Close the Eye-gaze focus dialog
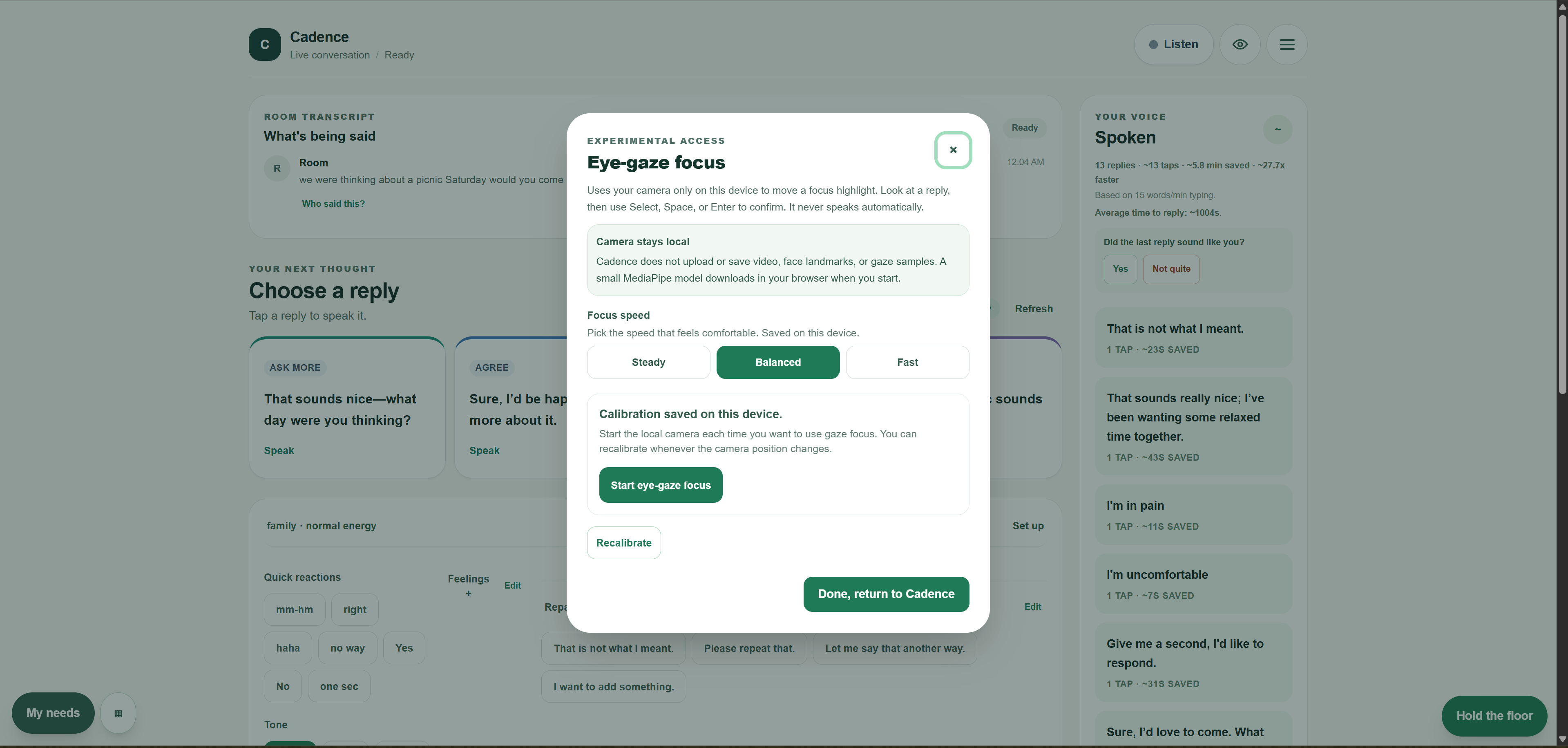 953,150
